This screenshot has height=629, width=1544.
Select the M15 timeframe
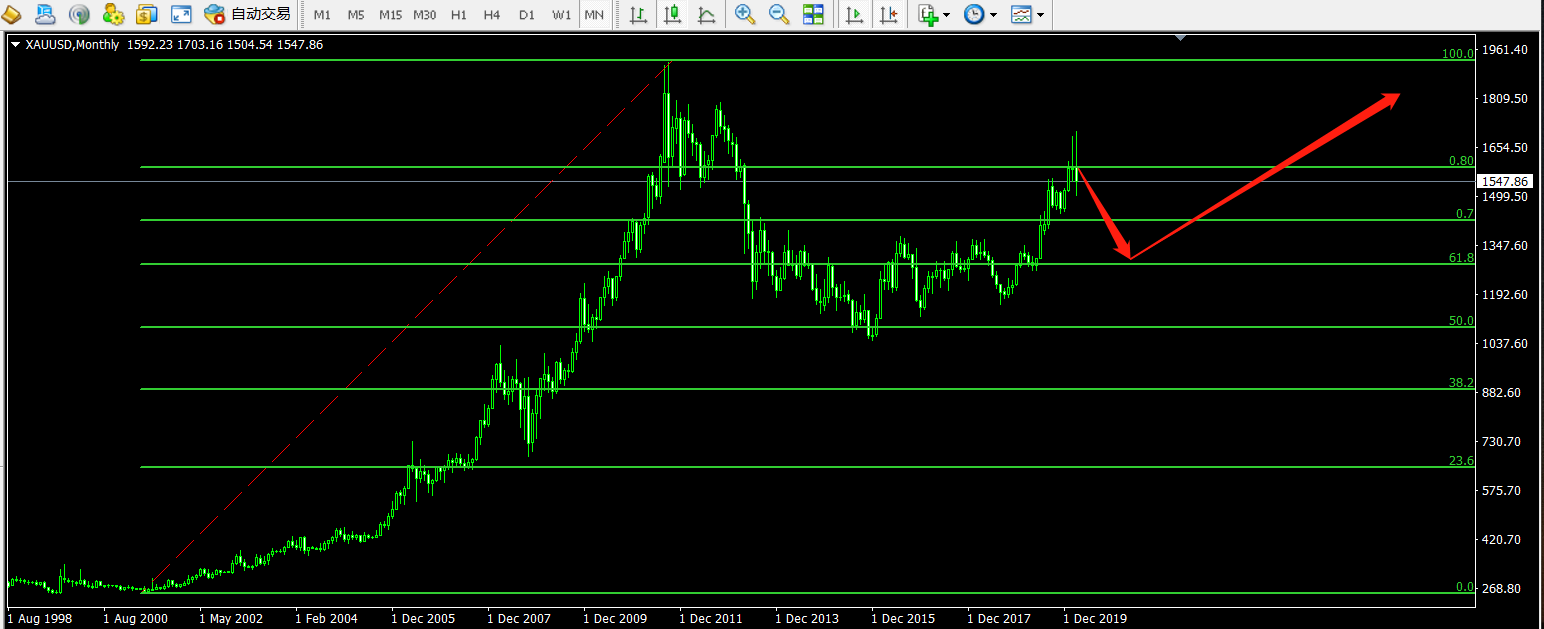pos(390,15)
